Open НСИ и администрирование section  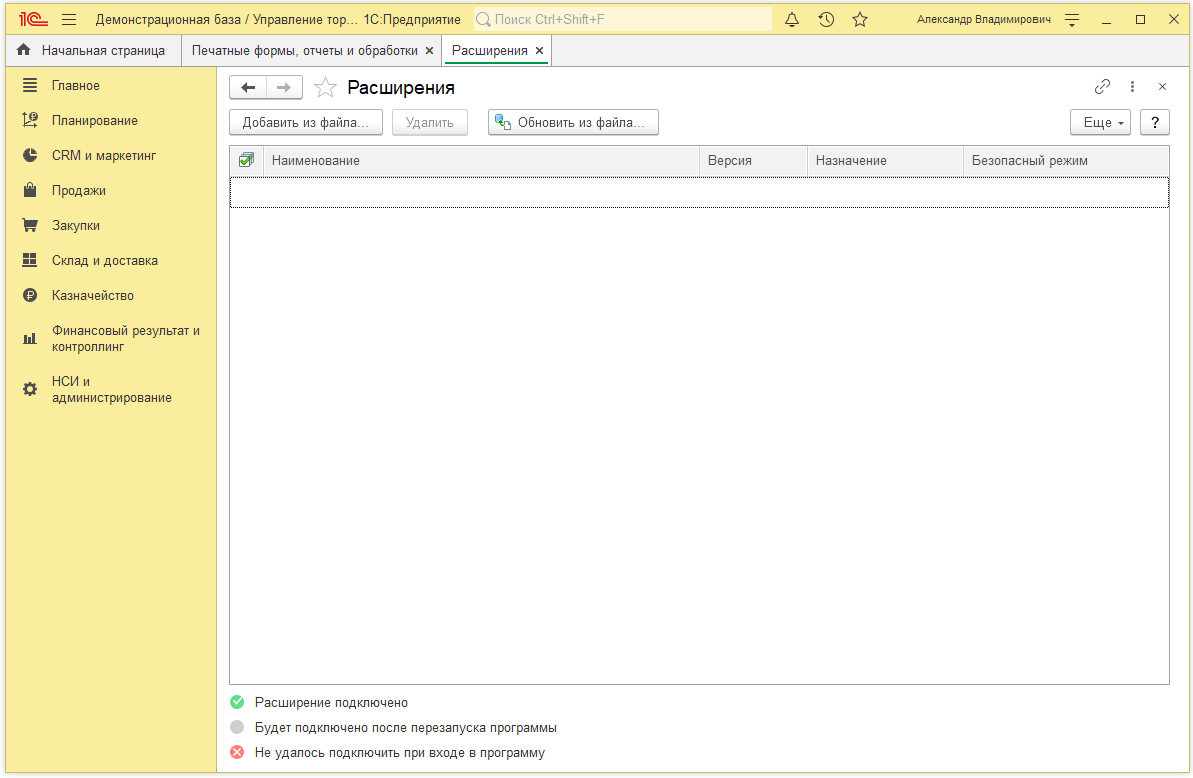click(x=111, y=389)
